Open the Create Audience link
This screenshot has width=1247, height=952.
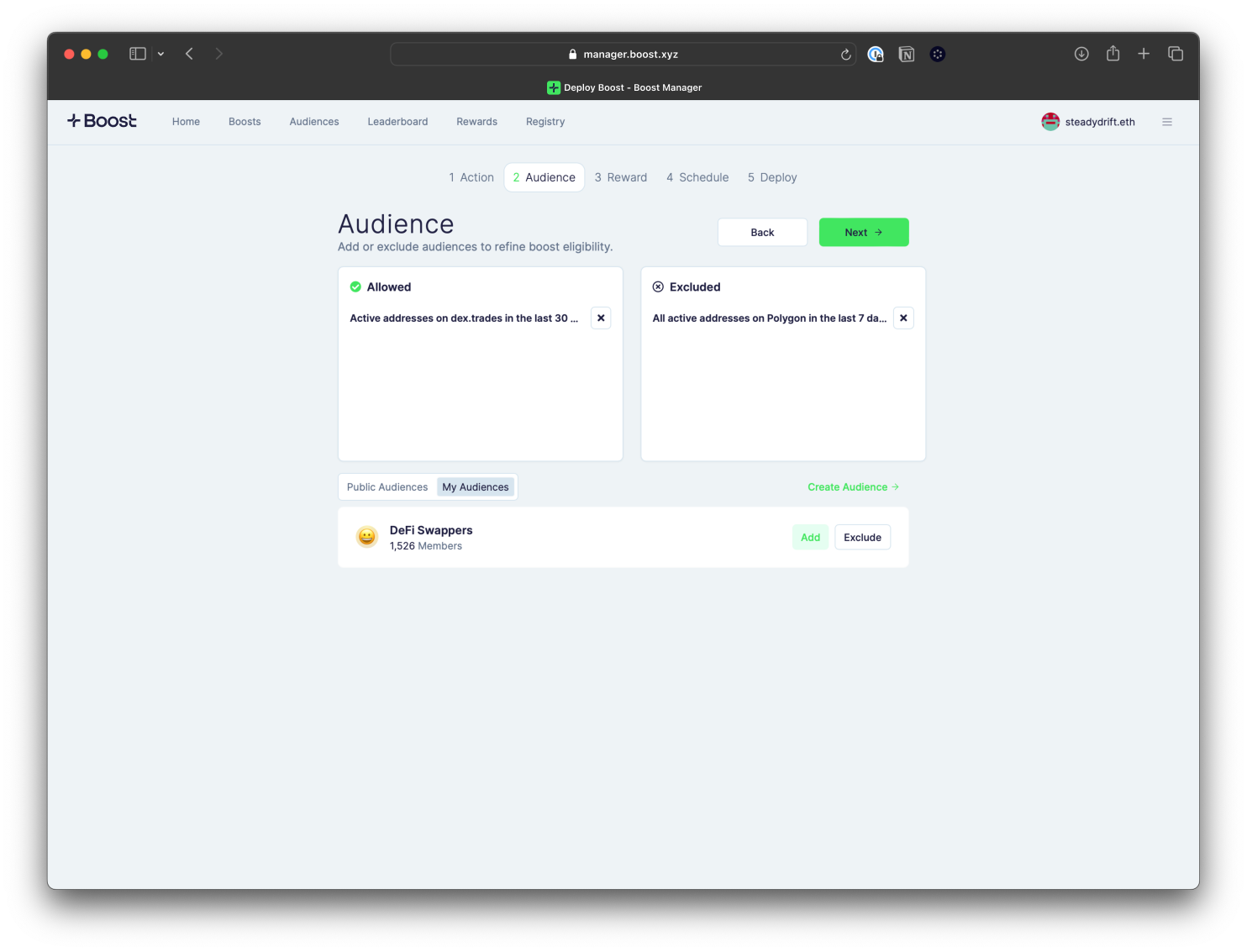pyautogui.click(x=852, y=487)
